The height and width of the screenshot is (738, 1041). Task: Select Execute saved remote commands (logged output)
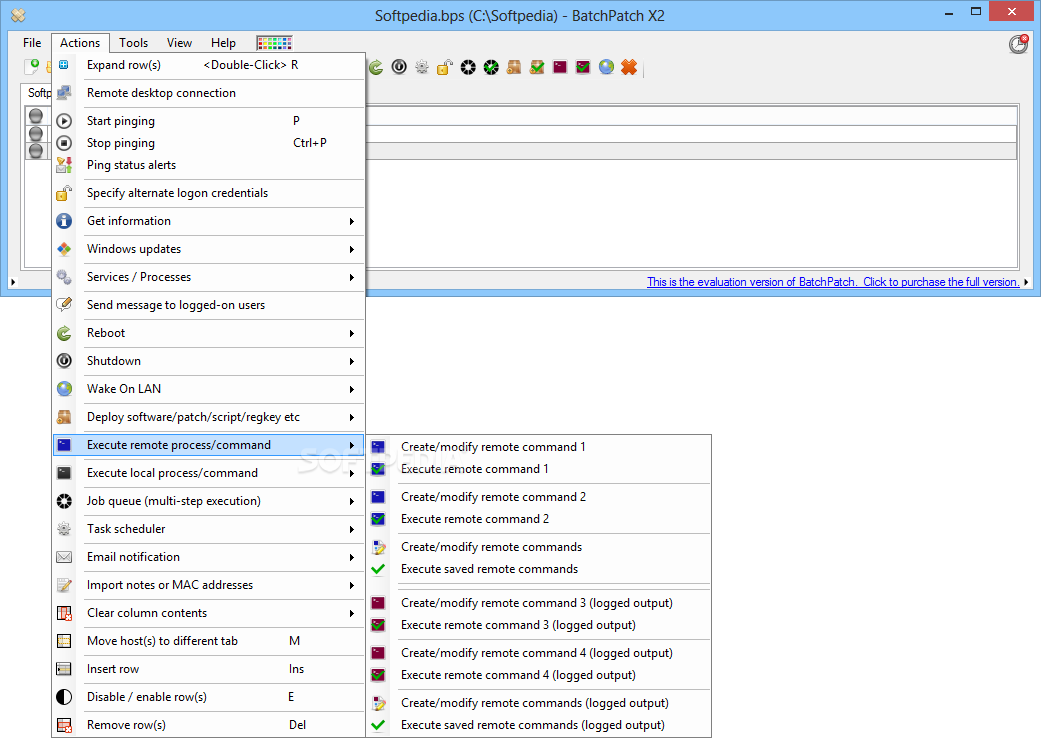539,725
